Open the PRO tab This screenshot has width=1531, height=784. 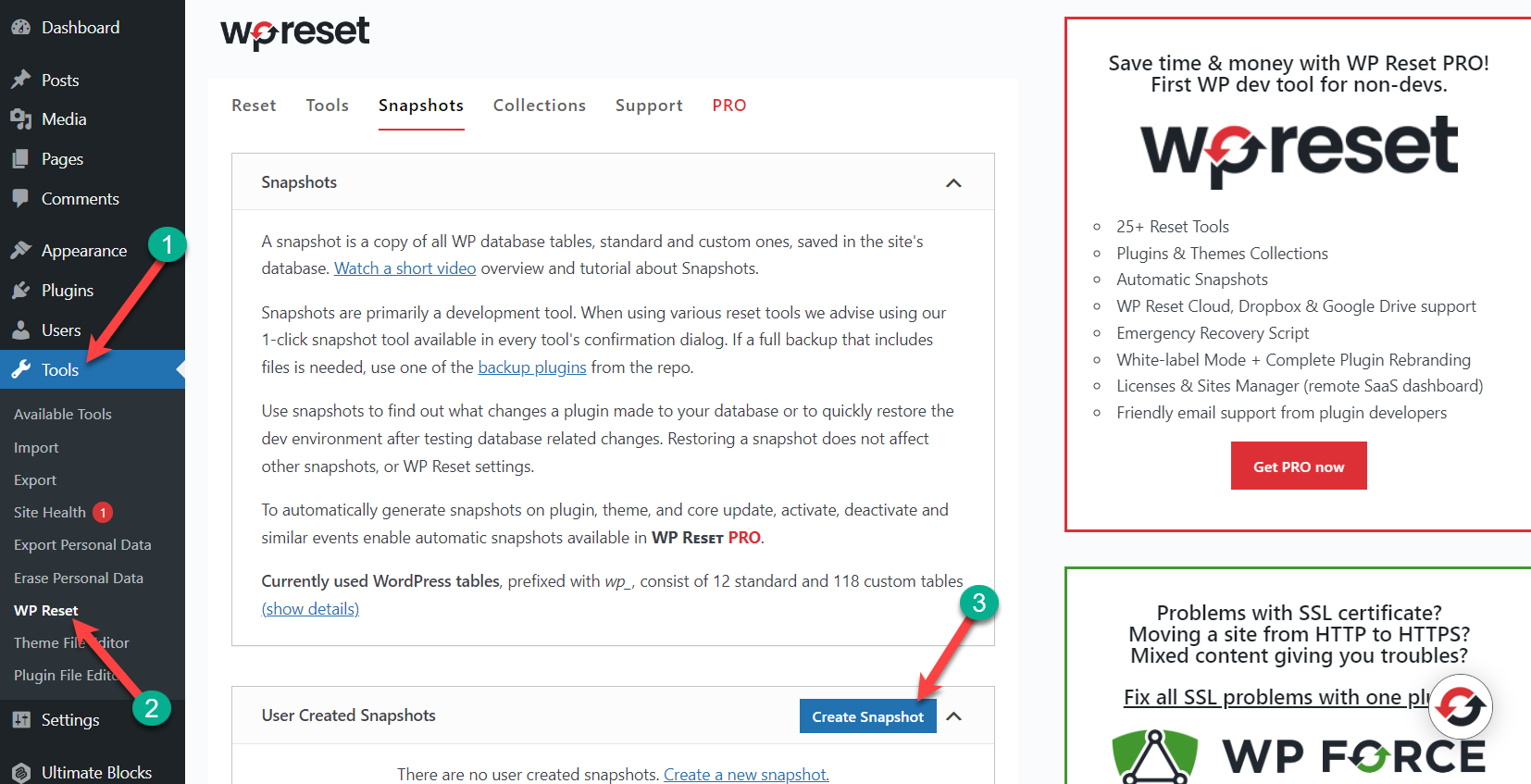(x=729, y=106)
